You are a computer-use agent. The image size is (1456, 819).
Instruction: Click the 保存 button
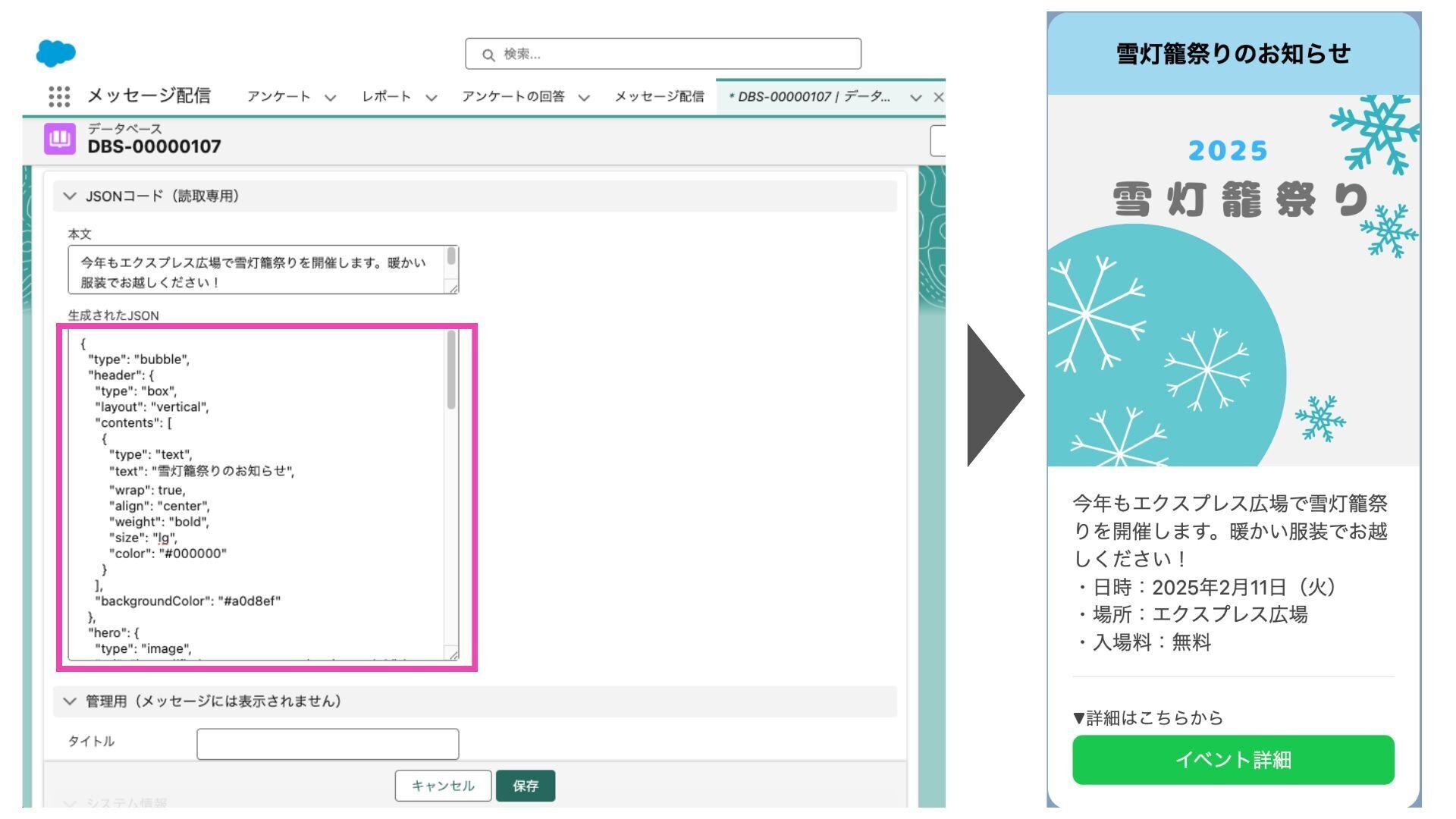[x=525, y=786]
